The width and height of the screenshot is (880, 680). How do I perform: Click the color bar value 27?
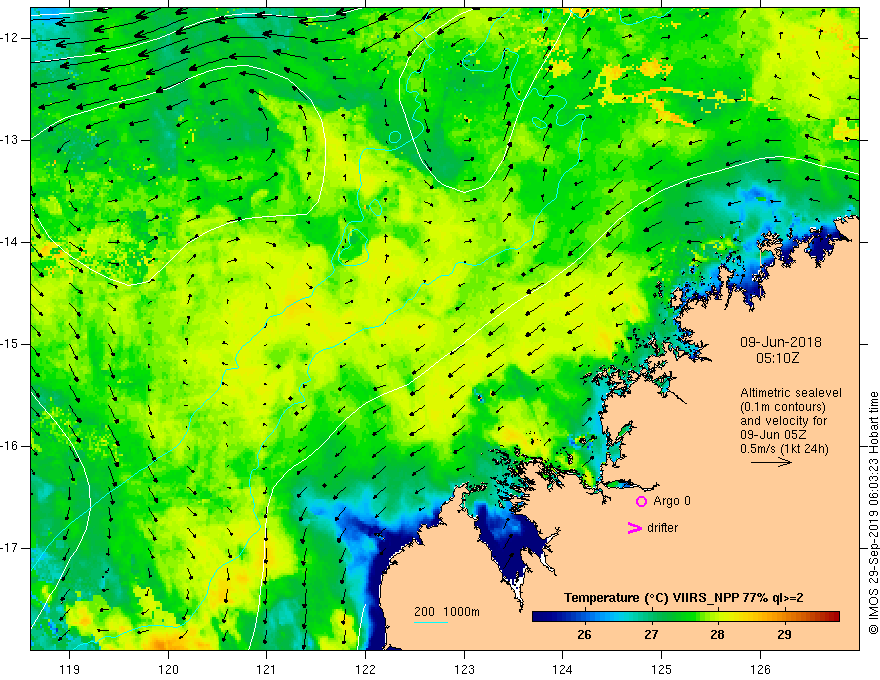[651, 635]
